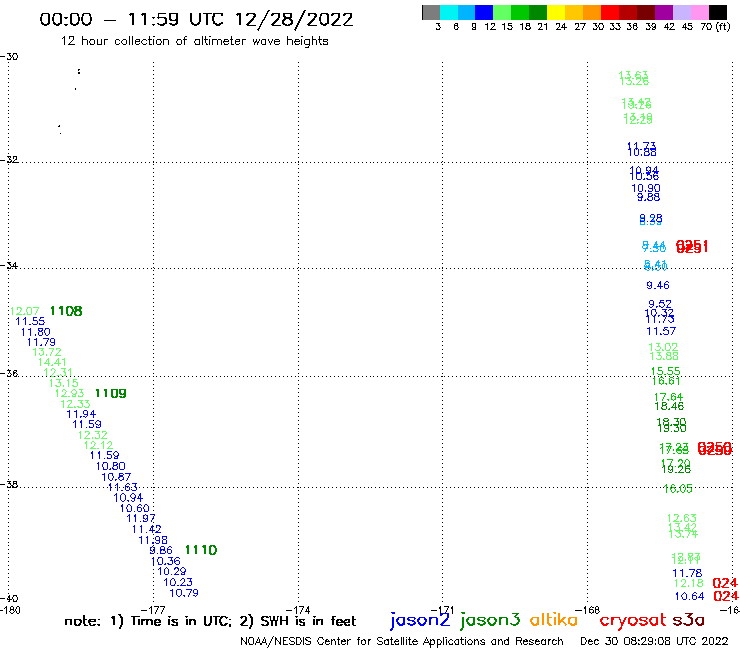Click the track time label '1109'
This screenshot has width=740, height=650.
110,393
